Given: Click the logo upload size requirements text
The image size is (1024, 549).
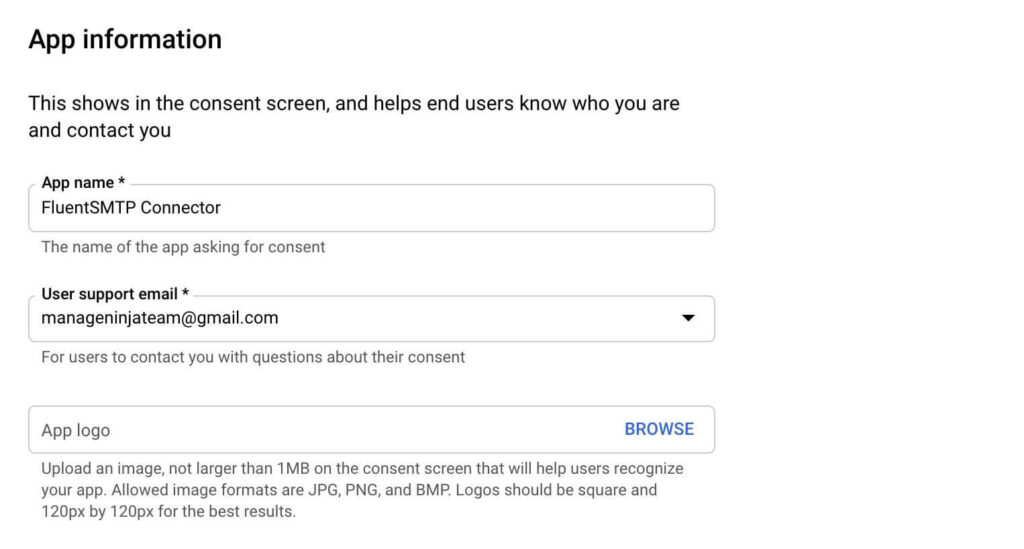Looking at the screenshot, I should [x=362, y=490].
